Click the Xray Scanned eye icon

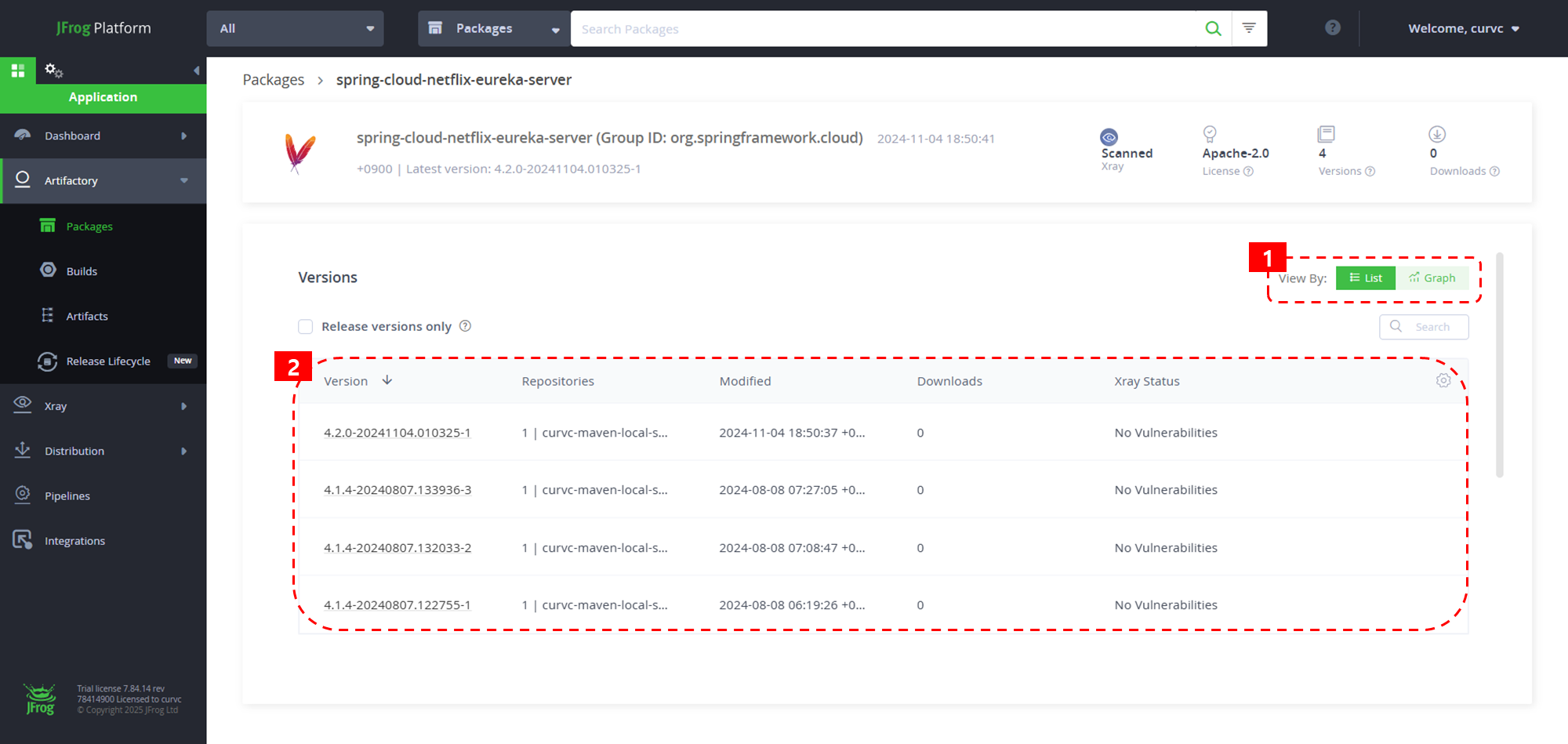tap(1109, 137)
